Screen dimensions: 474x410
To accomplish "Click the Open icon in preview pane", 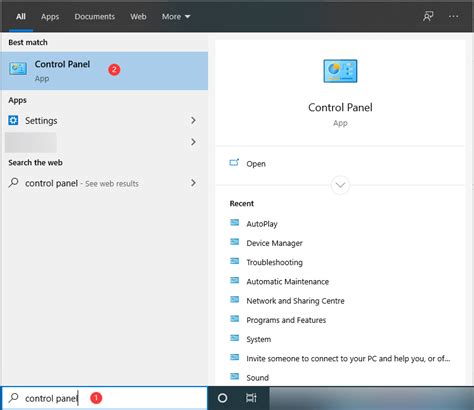I will pyautogui.click(x=234, y=163).
